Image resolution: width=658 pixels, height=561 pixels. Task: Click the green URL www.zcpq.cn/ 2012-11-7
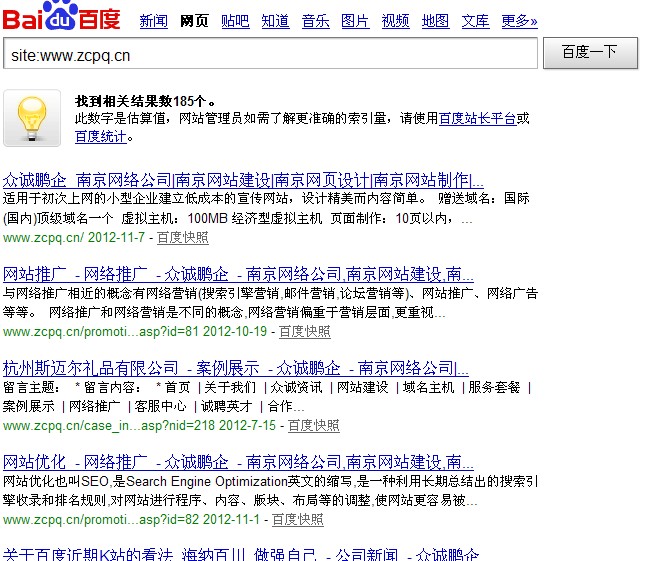74,238
